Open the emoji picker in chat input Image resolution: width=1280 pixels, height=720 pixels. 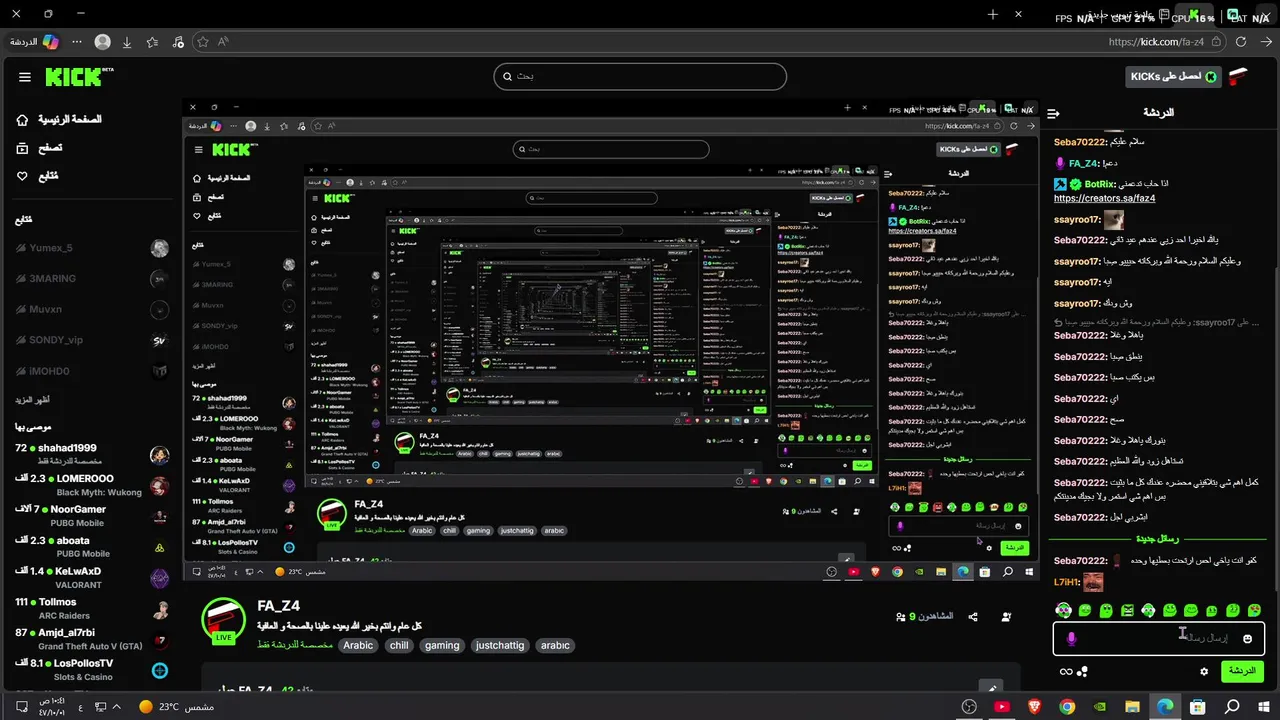coord(1247,638)
